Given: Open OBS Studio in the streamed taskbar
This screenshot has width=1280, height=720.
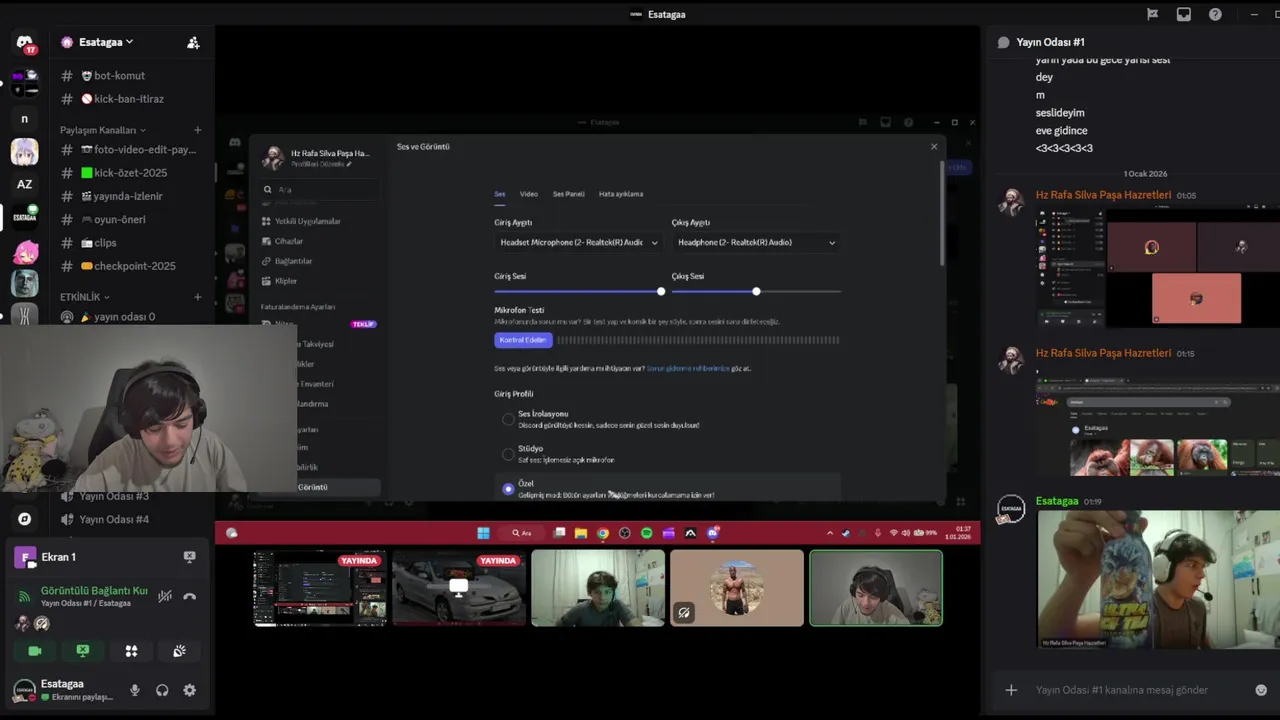Looking at the screenshot, I should coord(625,533).
